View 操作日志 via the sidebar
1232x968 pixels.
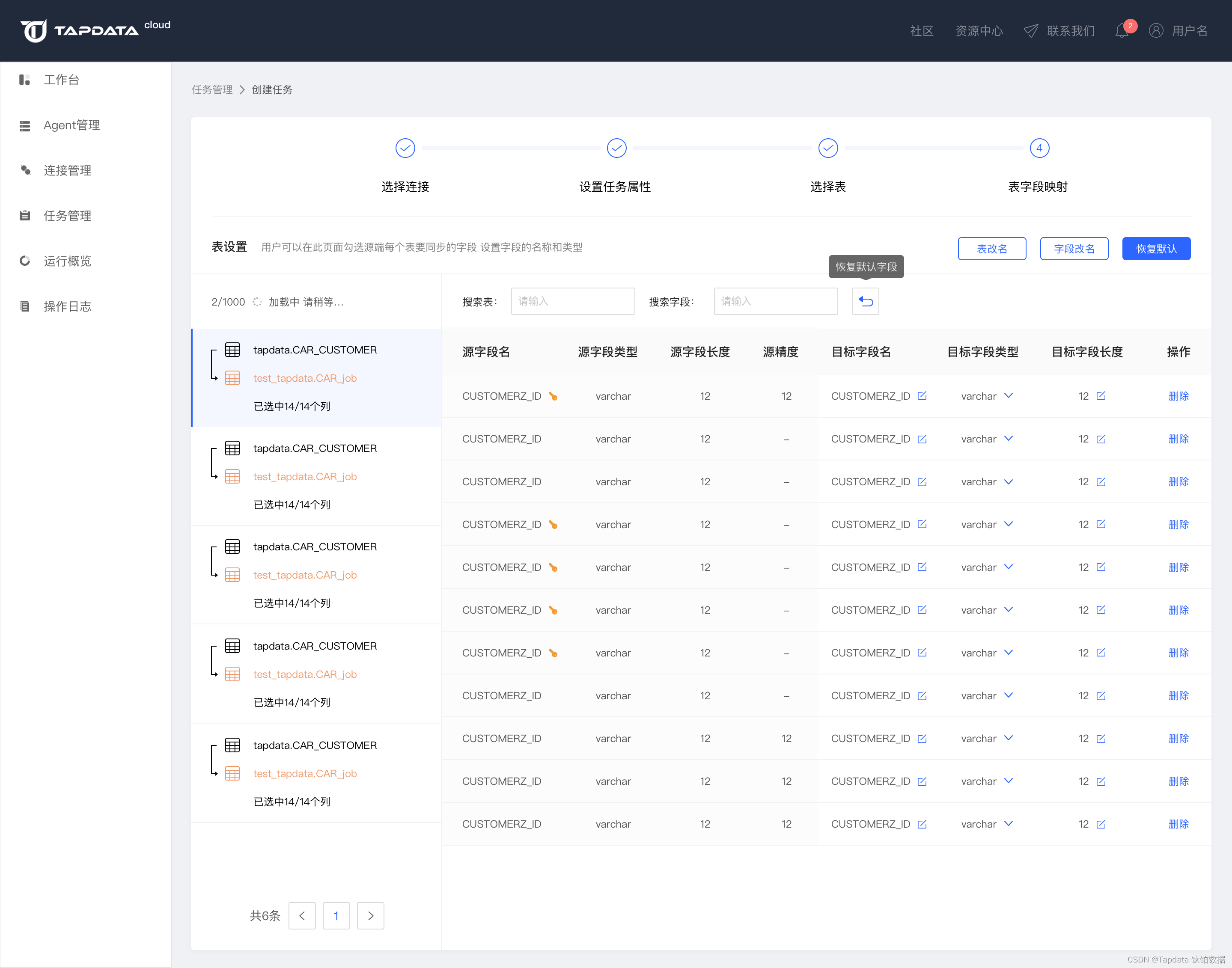[67, 306]
